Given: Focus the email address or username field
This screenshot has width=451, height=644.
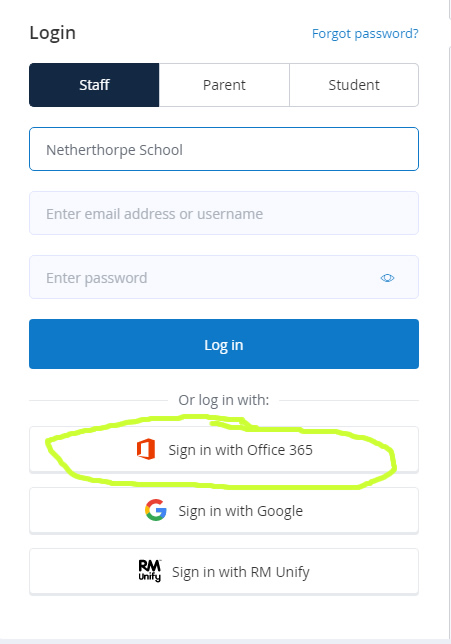Looking at the screenshot, I should pyautogui.click(x=224, y=213).
